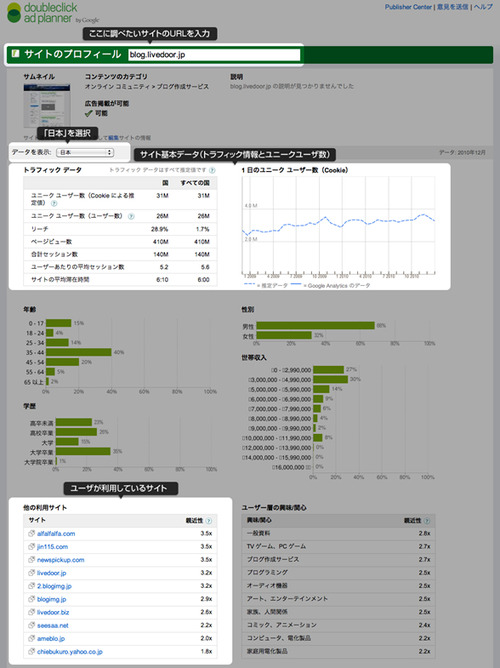Click the 男性 gender bar

pyautogui.click(x=316, y=325)
